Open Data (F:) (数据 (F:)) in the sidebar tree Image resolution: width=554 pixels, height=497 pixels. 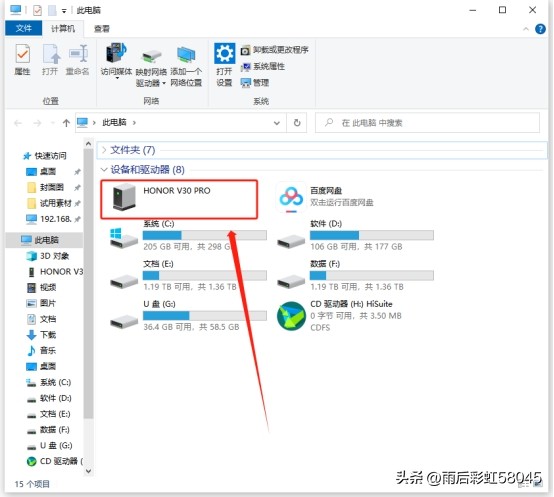49,430
